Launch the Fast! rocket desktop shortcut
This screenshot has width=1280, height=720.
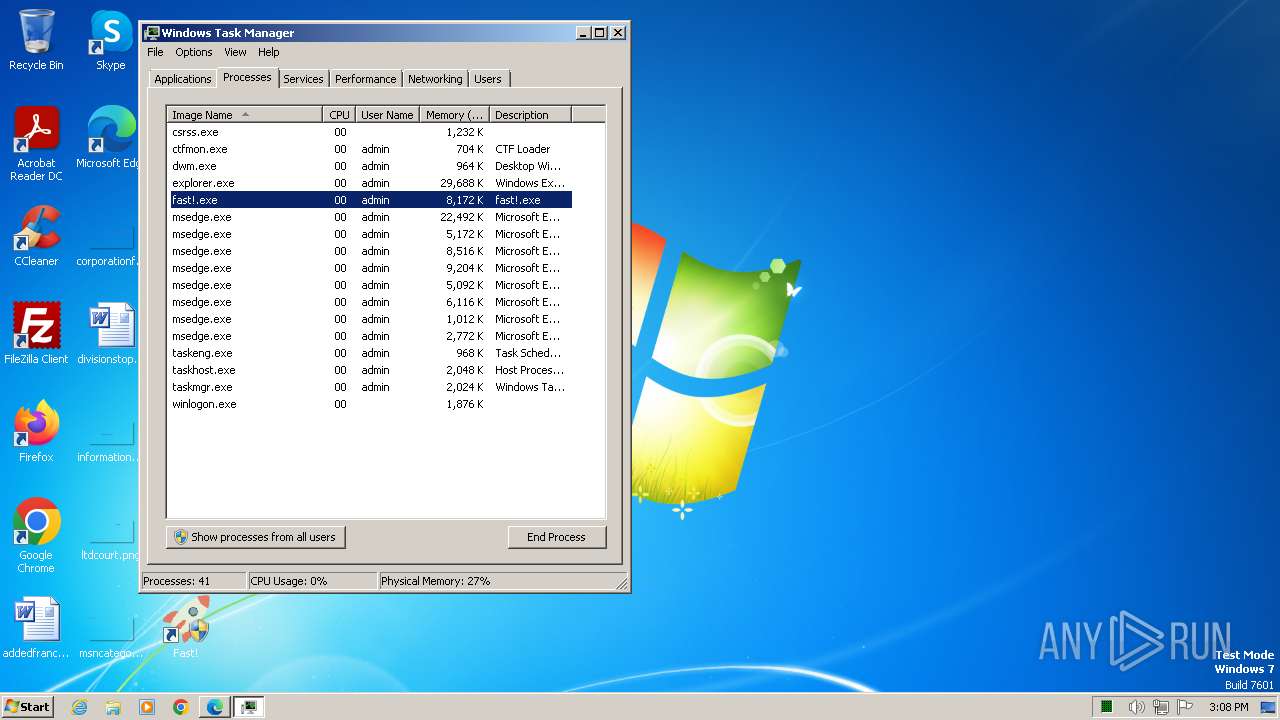tap(186, 627)
